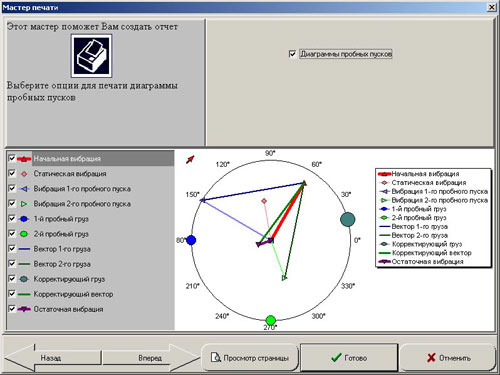The image size is (500, 375).
Task: Toggle the Корректирующий груз checkbox
Action: click(12, 279)
